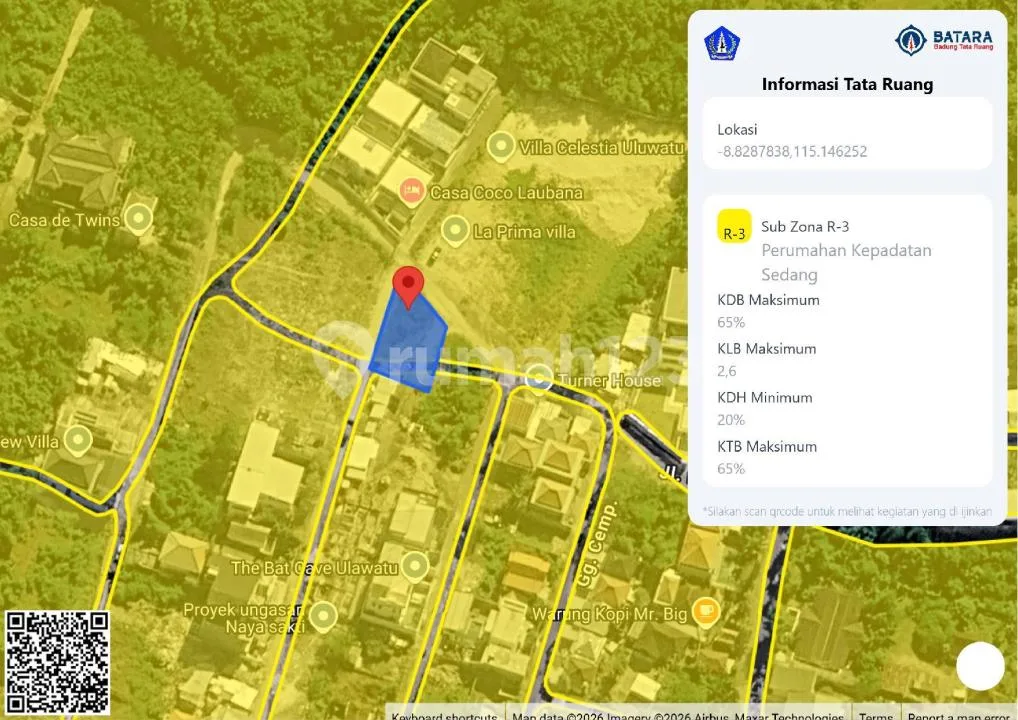Click the 'Informasi Tata Ruang' panel heading
1018x720 pixels.
(x=847, y=84)
